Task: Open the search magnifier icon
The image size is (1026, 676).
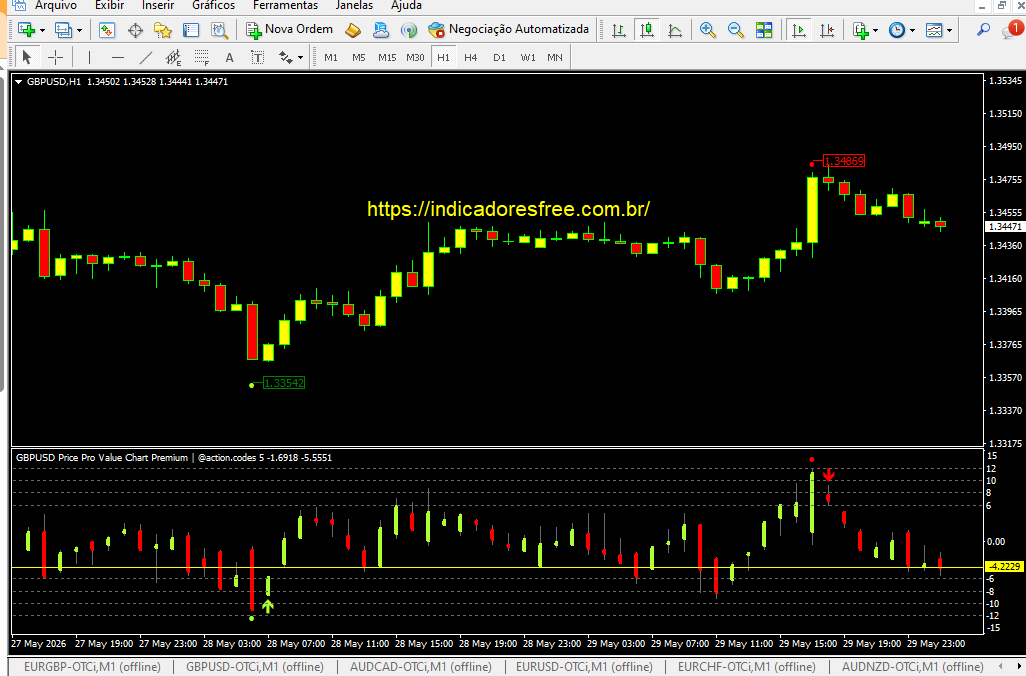Action: tap(983, 30)
